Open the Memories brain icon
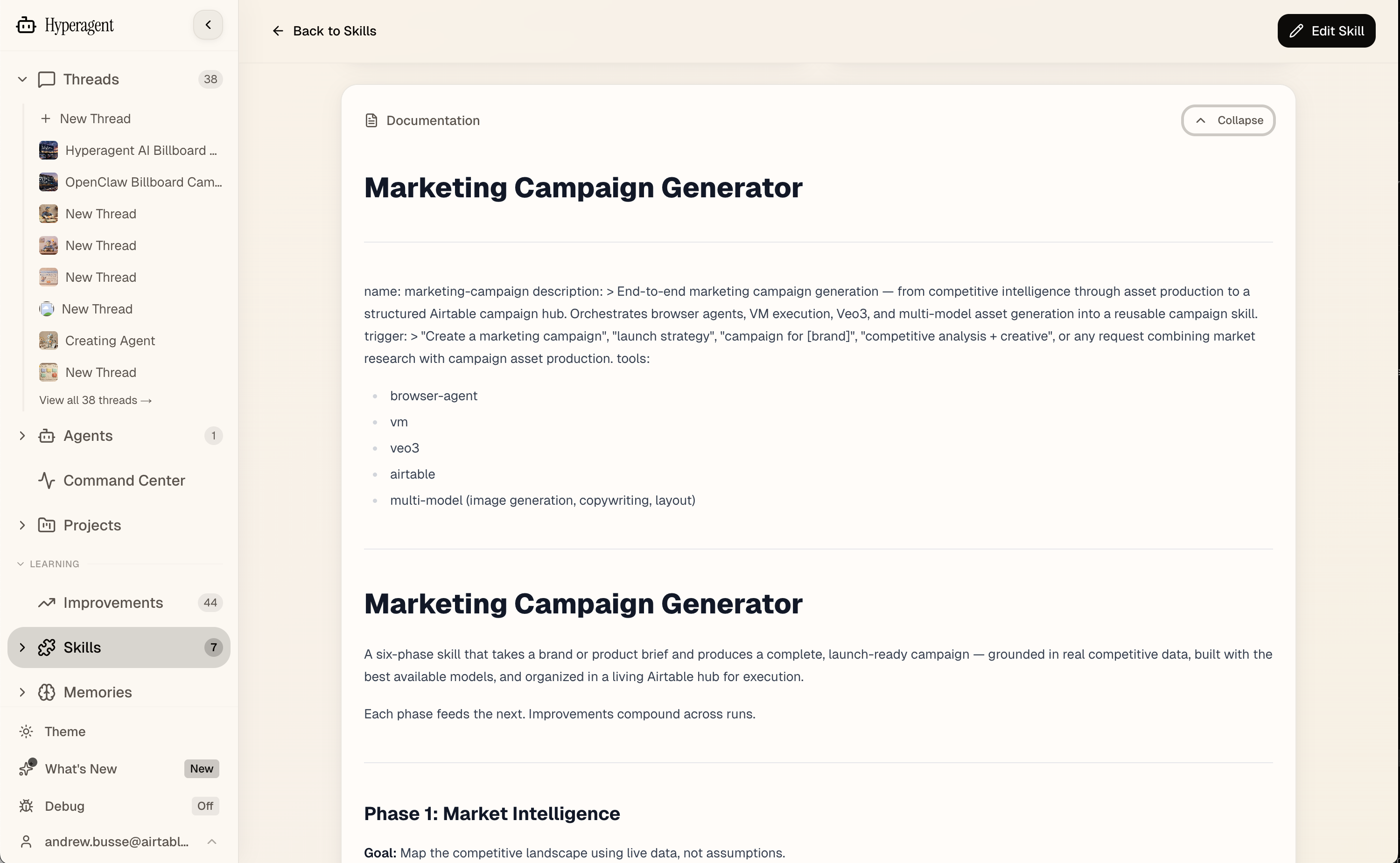 (47, 692)
